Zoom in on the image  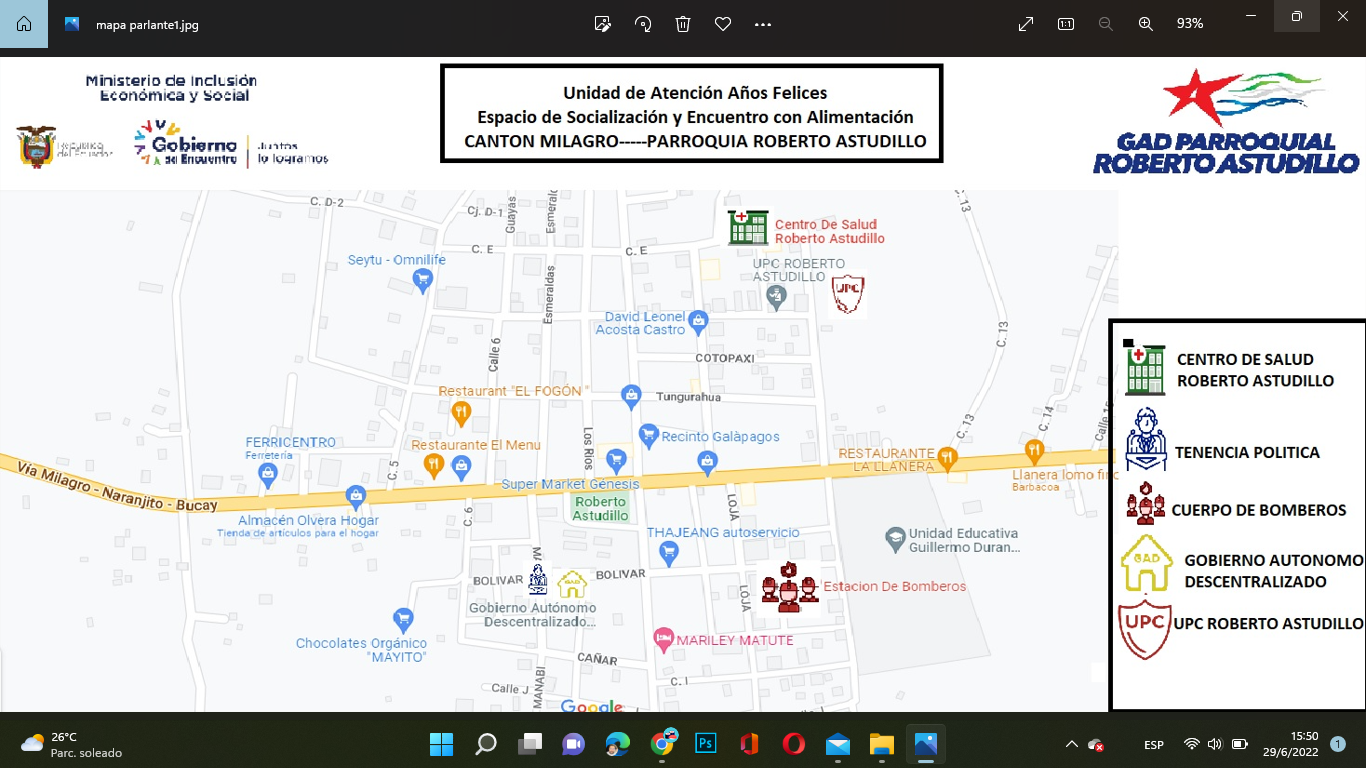1146,24
